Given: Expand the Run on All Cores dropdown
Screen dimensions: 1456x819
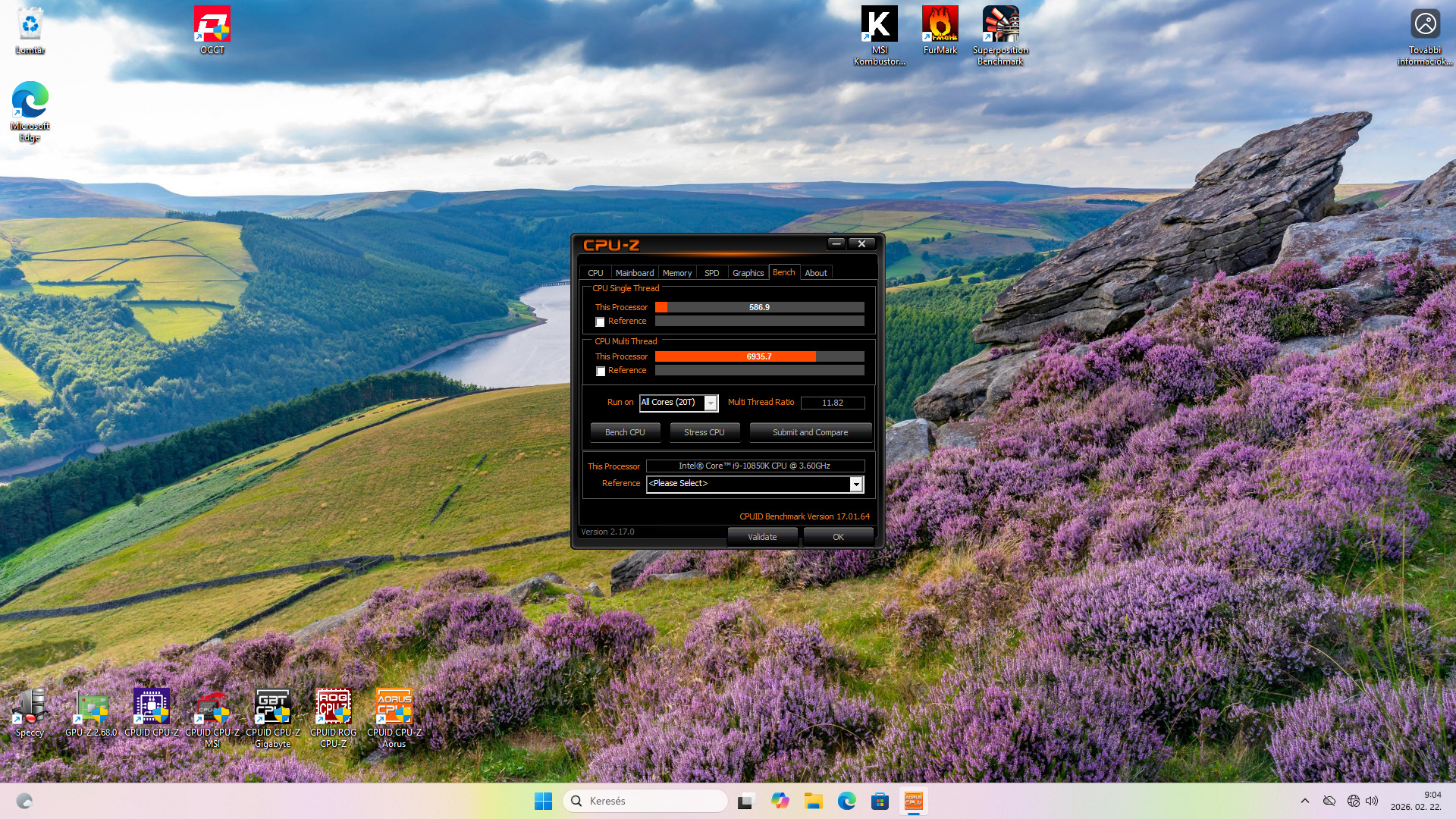Looking at the screenshot, I should pos(711,403).
